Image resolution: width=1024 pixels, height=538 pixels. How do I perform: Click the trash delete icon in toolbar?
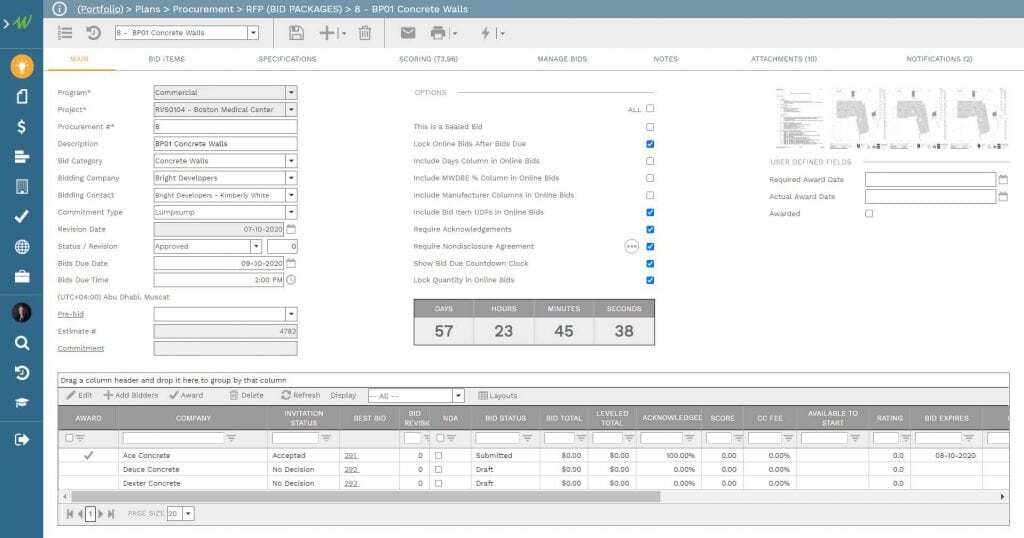pos(365,33)
